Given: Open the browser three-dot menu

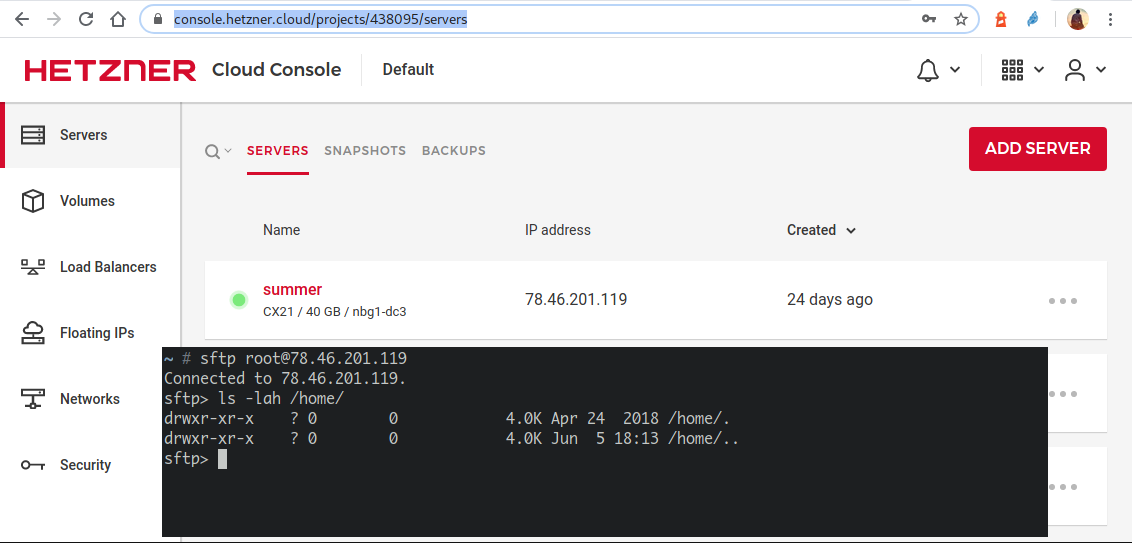Looking at the screenshot, I should pyautogui.click(x=1110, y=19).
